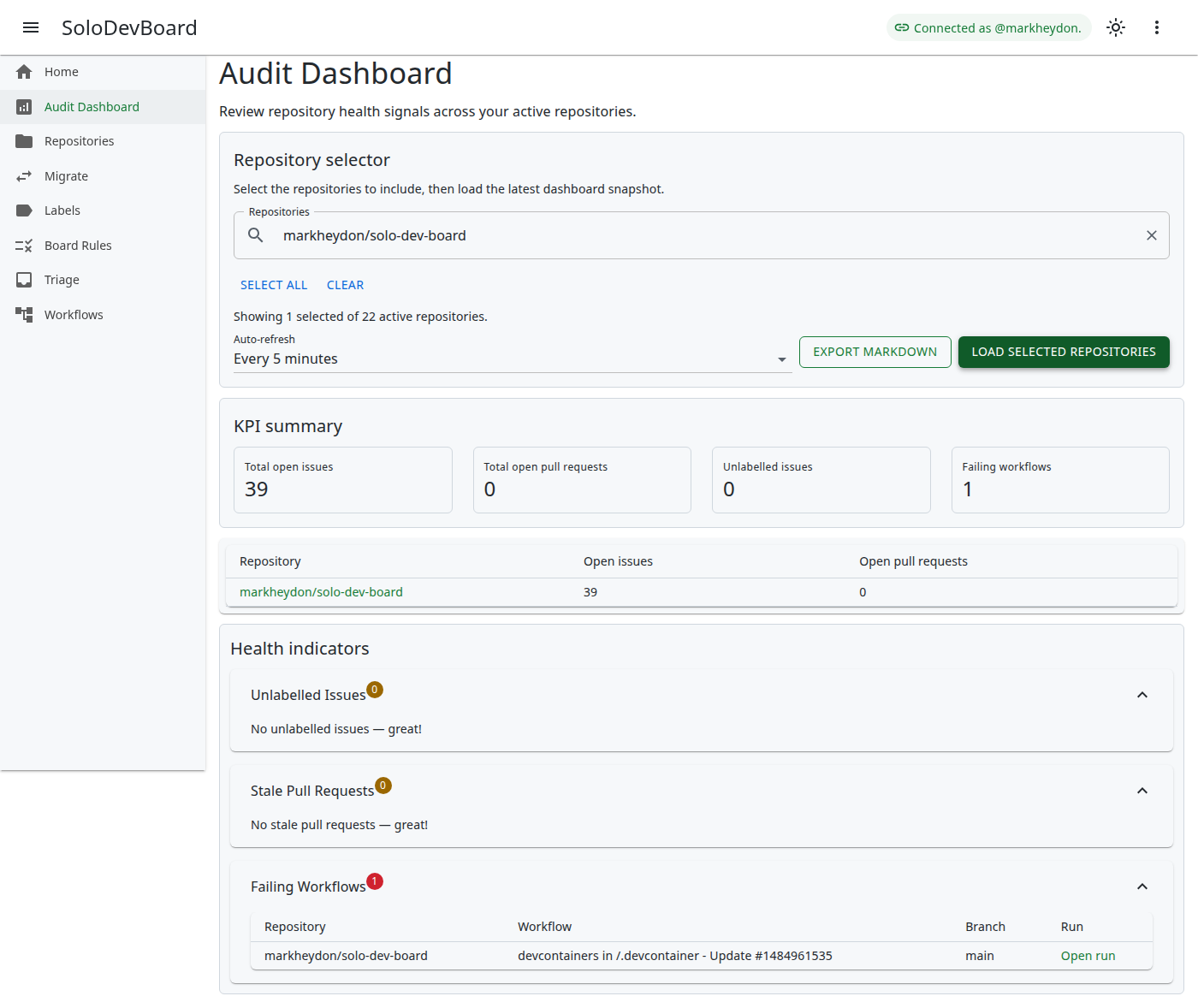Go to Migrate page
Screen dimensions: 1198x1008
(x=103, y=176)
